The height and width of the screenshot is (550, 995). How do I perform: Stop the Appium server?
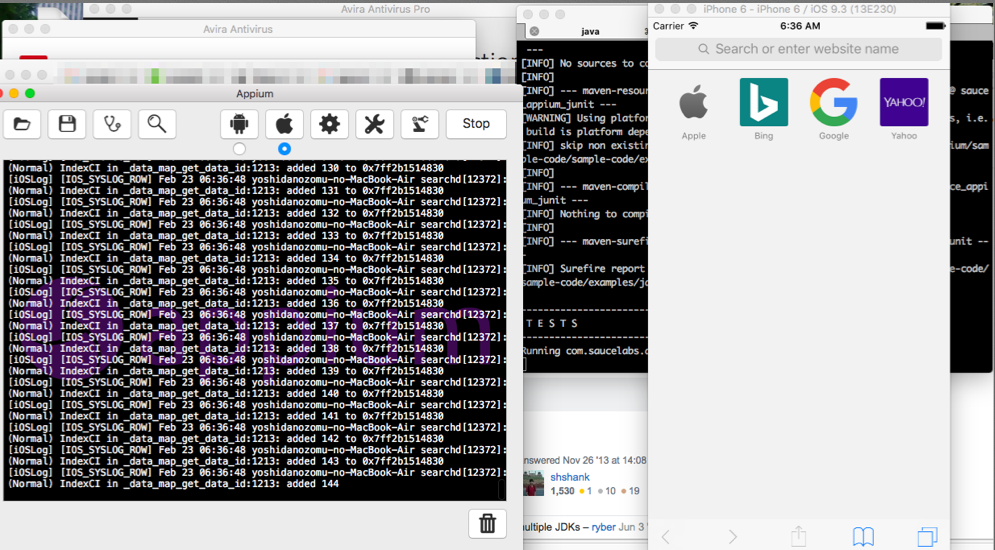point(476,124)
